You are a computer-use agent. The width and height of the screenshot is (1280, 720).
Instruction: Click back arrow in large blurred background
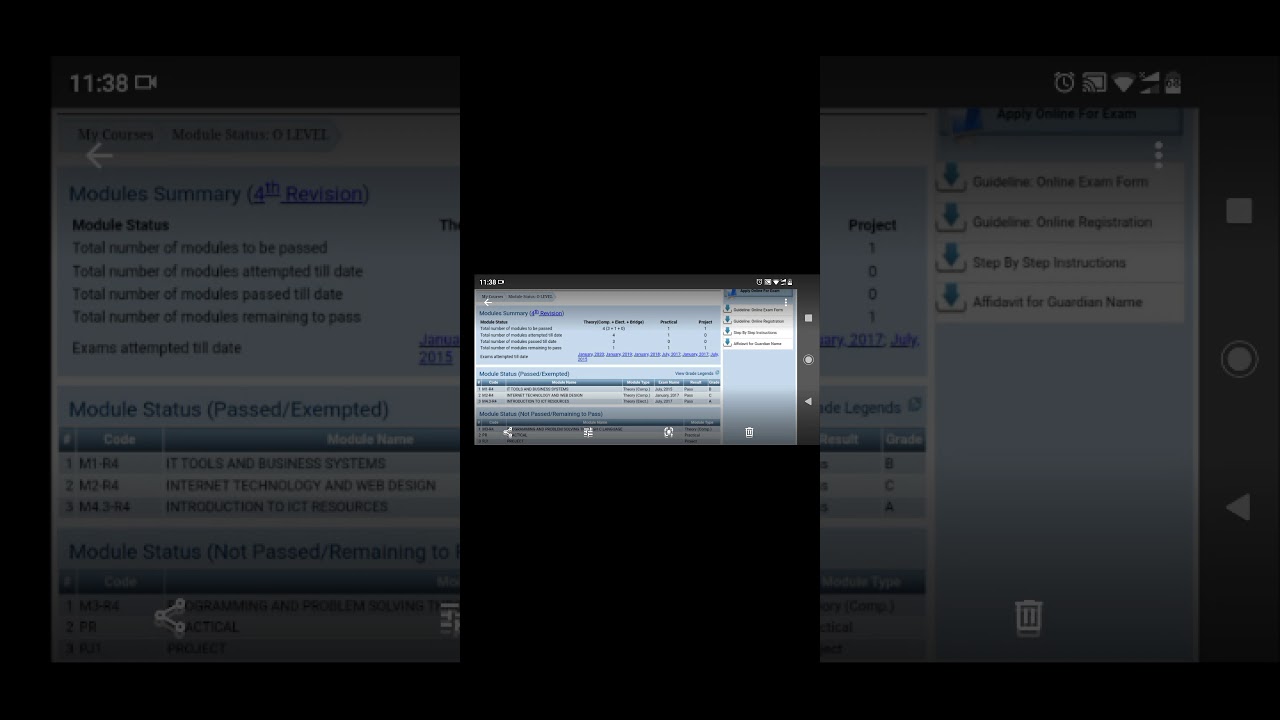click(99, 155)
